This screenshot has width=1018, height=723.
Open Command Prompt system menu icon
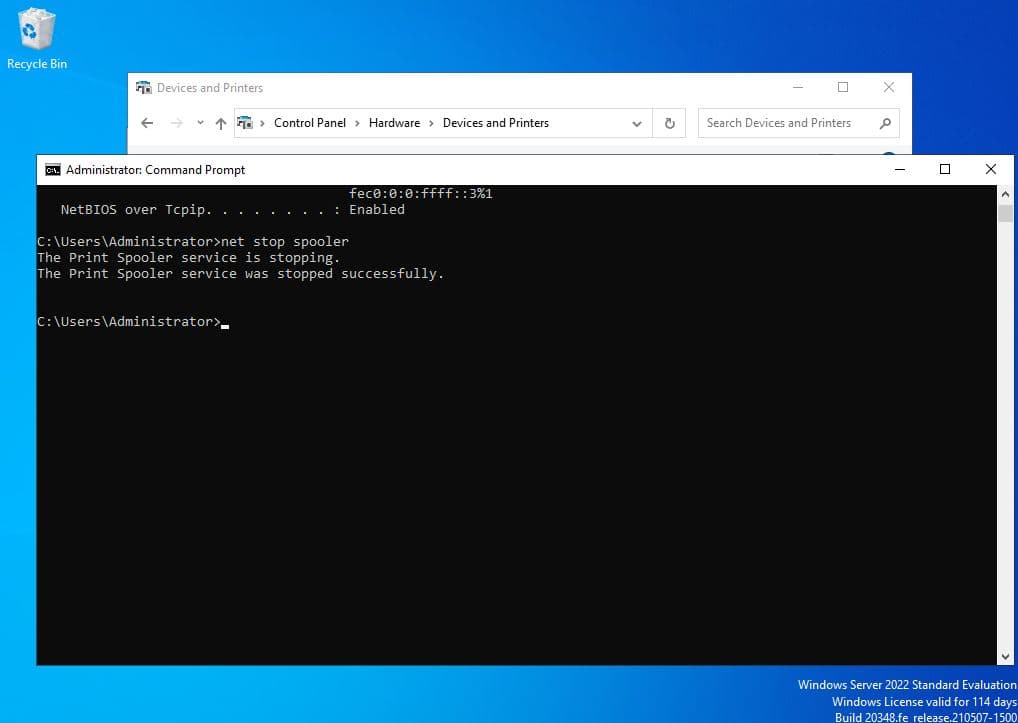pyautogui.click(x=52, y=170)
